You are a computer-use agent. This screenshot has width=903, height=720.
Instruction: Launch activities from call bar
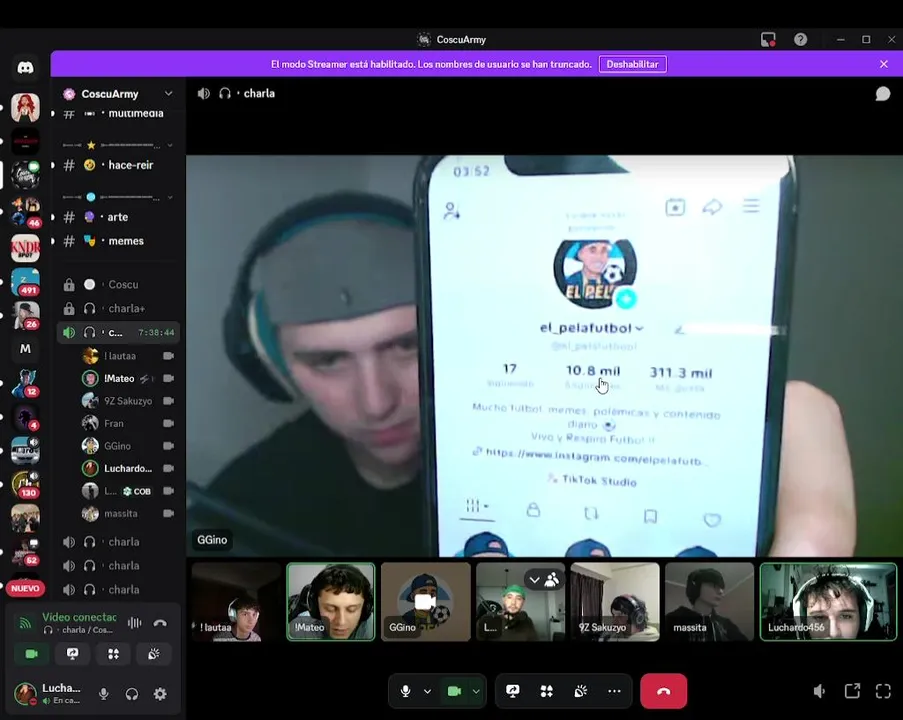[x=547, y=691]
